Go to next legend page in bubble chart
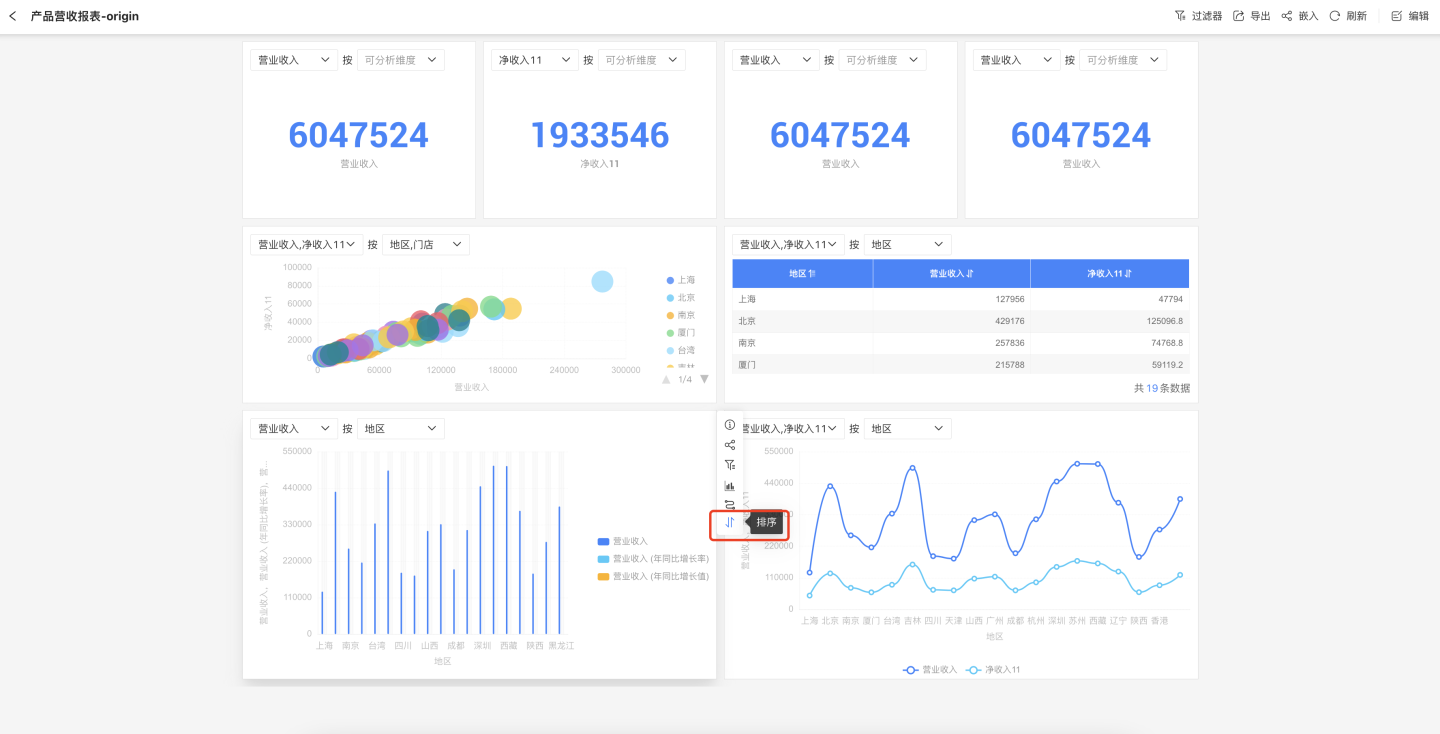The height and width of the screenshot is (734, 1440). coord(704,379)
